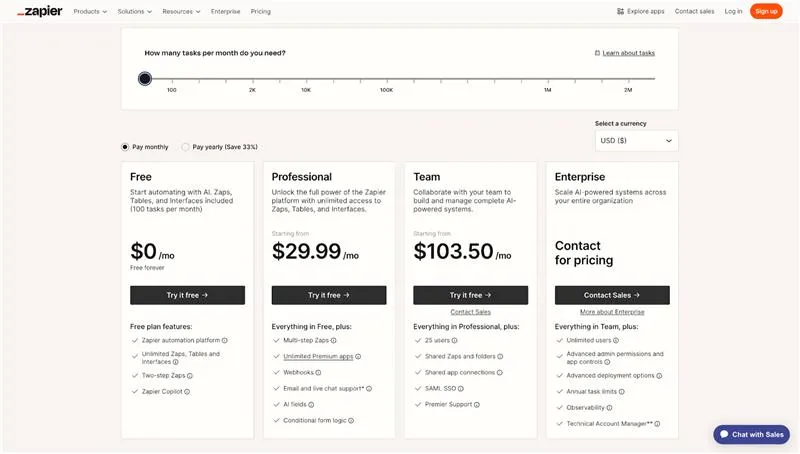The image size is (800, 454).
Task: Click the Zapier logo in header
Action: tap(39, 11)
